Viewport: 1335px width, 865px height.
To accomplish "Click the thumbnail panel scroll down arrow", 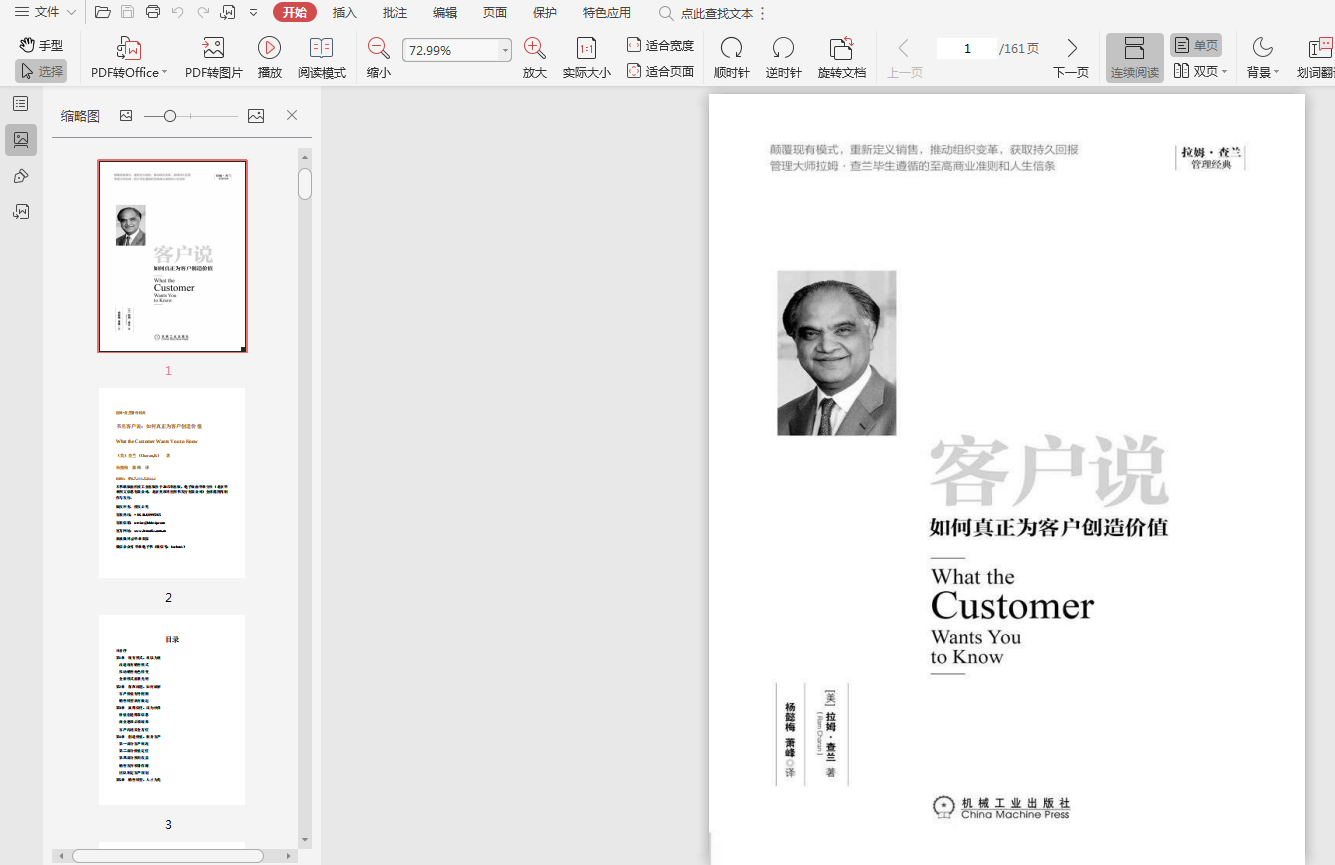I will pos(305,840).
